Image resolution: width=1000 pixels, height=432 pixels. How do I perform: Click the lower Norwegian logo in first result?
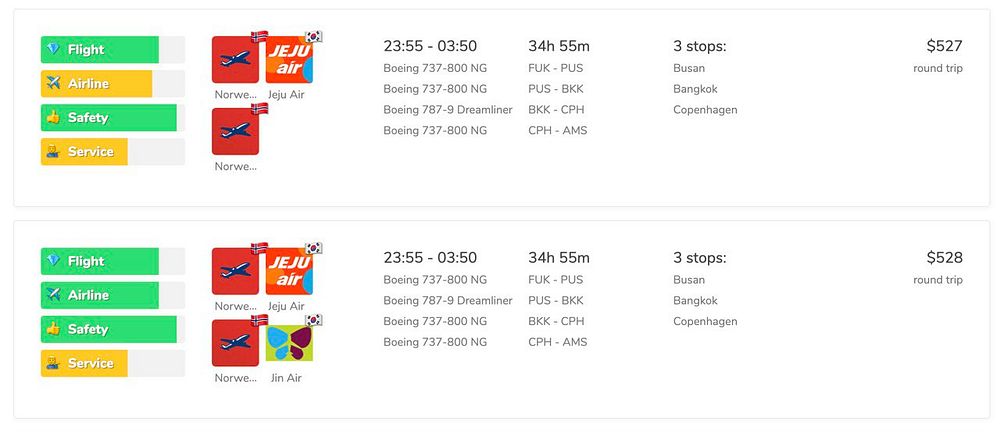(x=235, y=131)
